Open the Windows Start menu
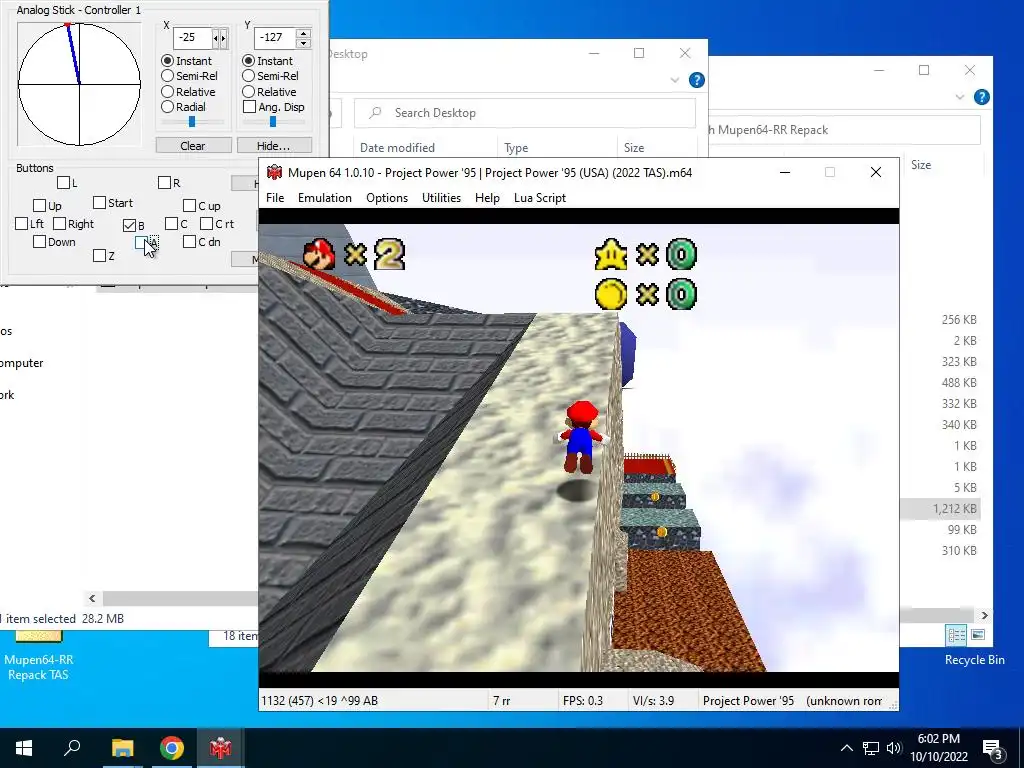The image size is (1024, 768). pyautogui.click(x=24, y=748)
